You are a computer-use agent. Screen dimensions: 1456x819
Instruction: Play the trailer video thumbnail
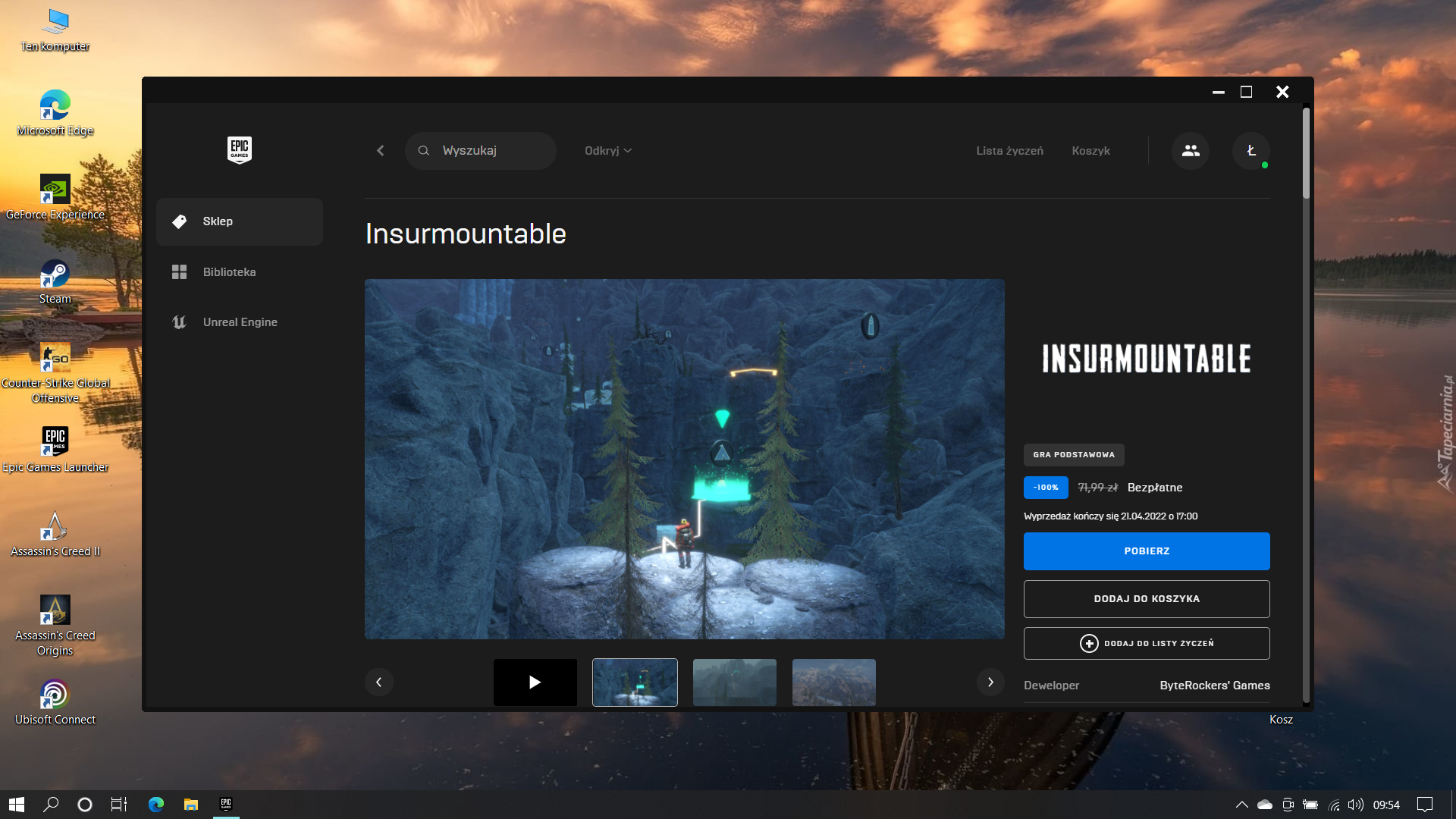(535, 682)
